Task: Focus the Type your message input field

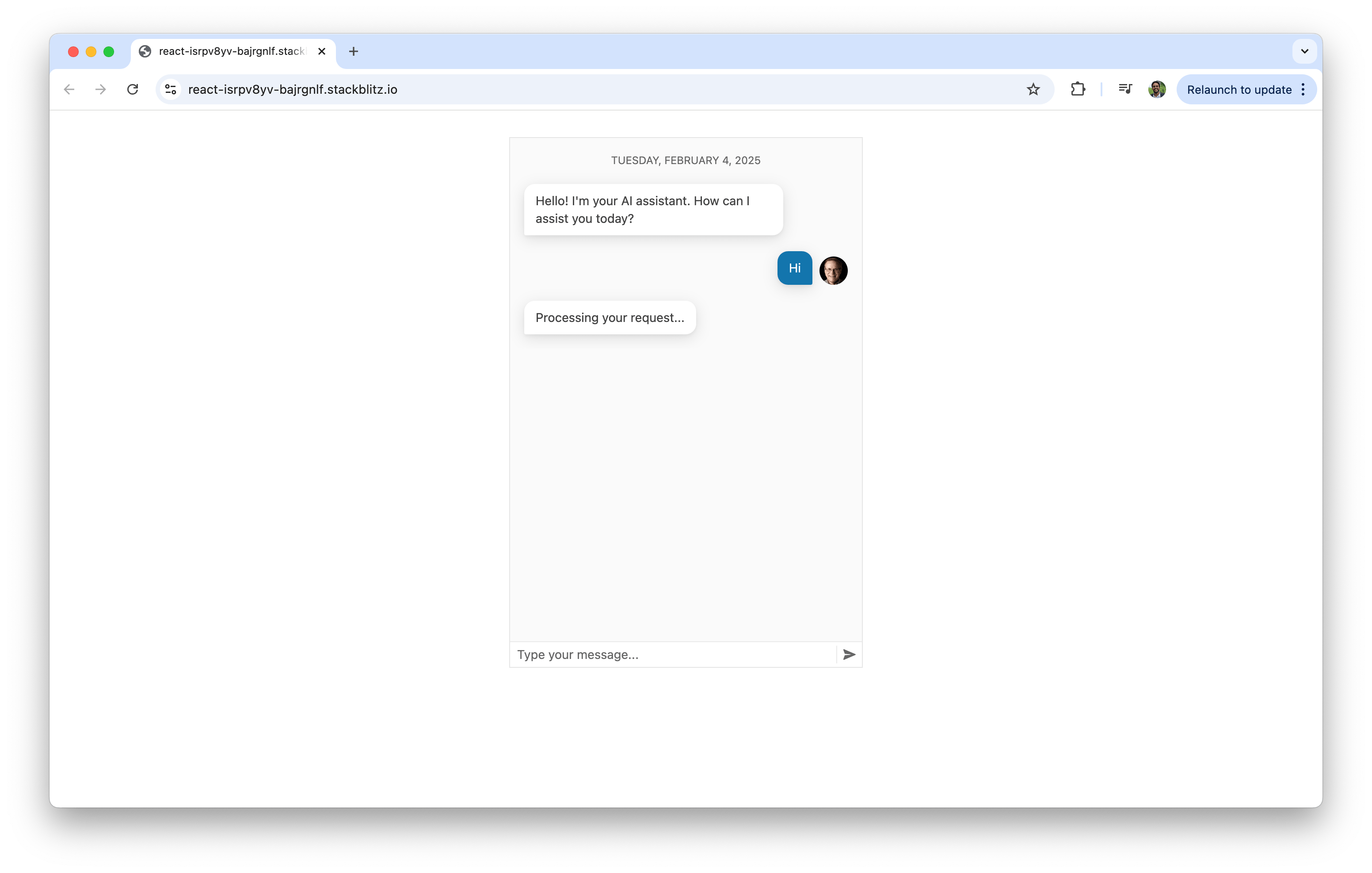Action: pos(673,655)
